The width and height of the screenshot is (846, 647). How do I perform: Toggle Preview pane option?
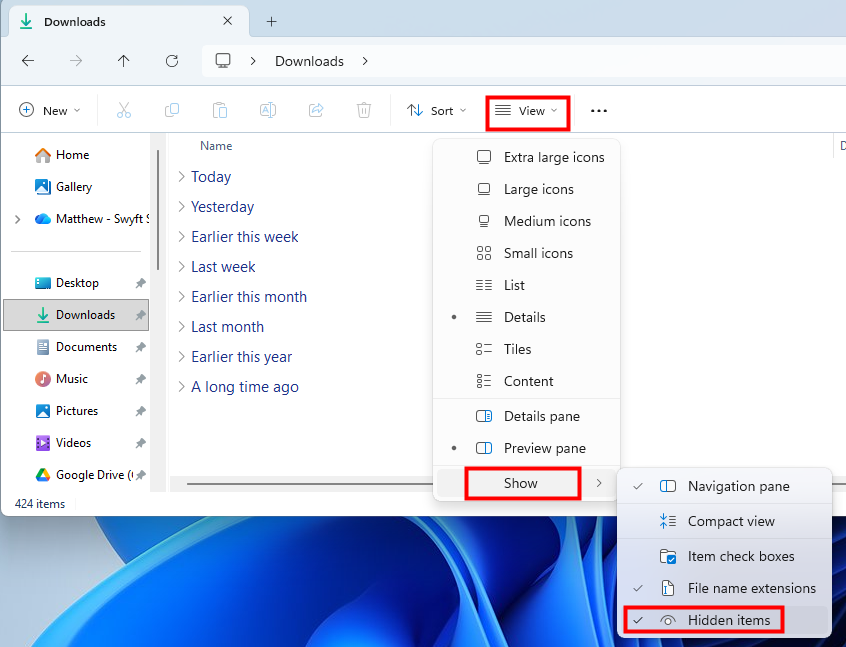pos(526,448)
